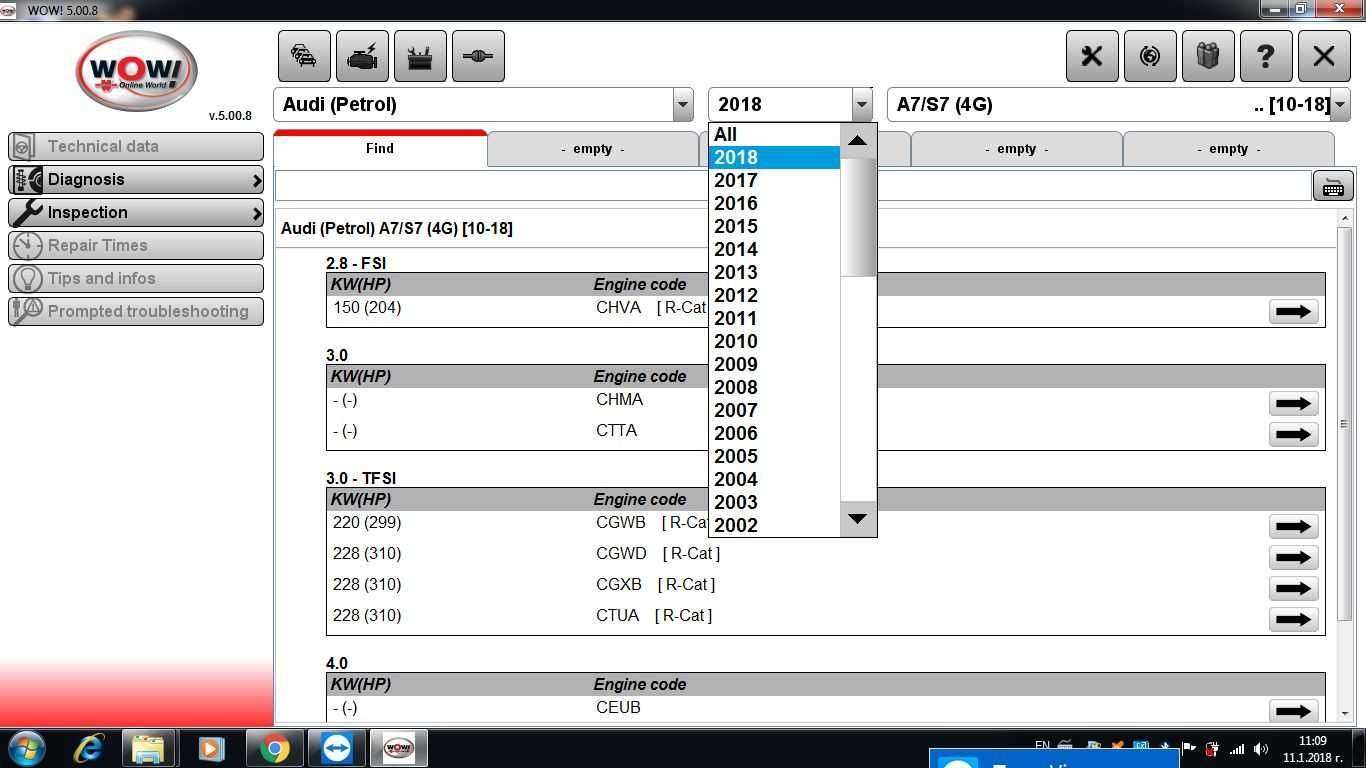Select year 2003 in the list
Image resolution: width=1366 pixels, height=768 pixels.
point(774,502)
